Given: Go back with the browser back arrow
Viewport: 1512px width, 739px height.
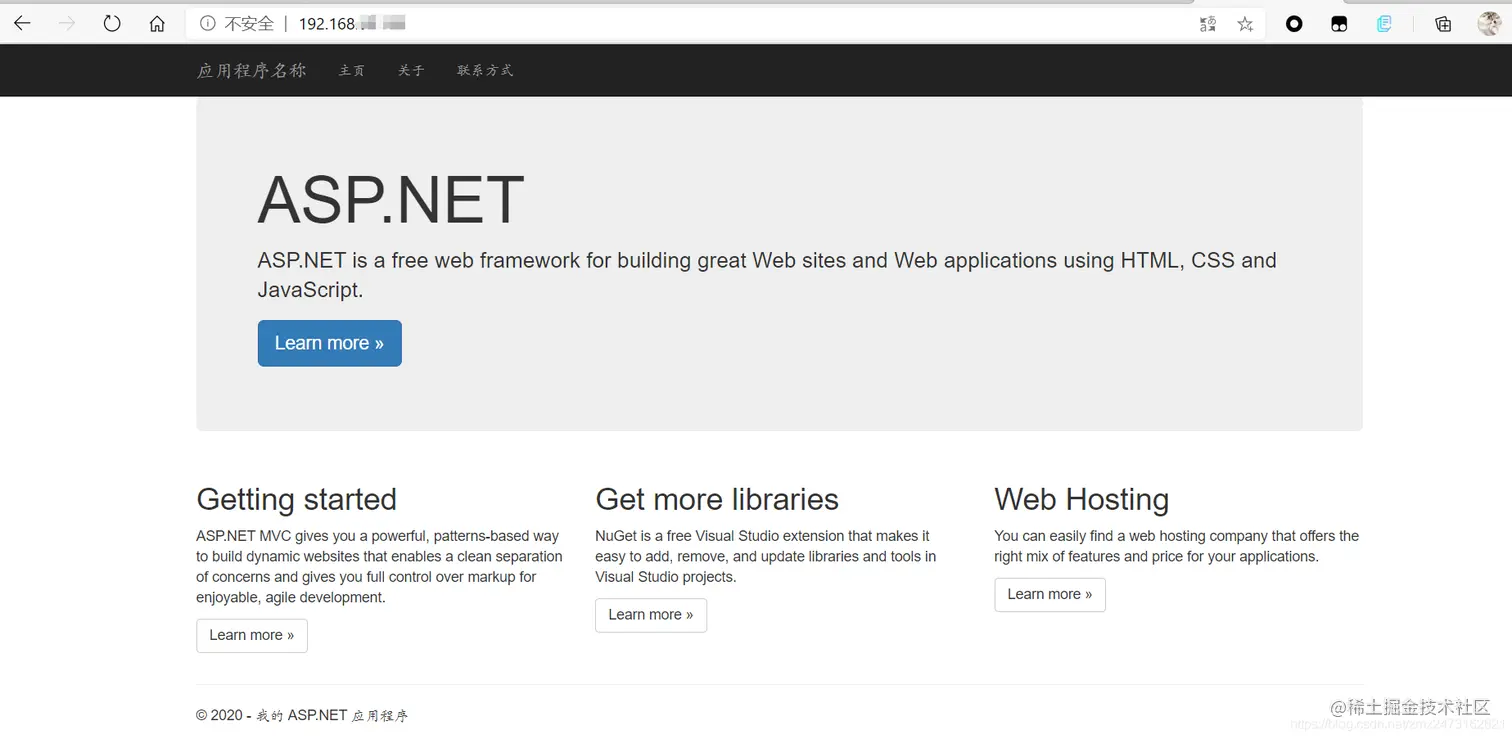Looking at the screenshot, I should coord(22,23).
